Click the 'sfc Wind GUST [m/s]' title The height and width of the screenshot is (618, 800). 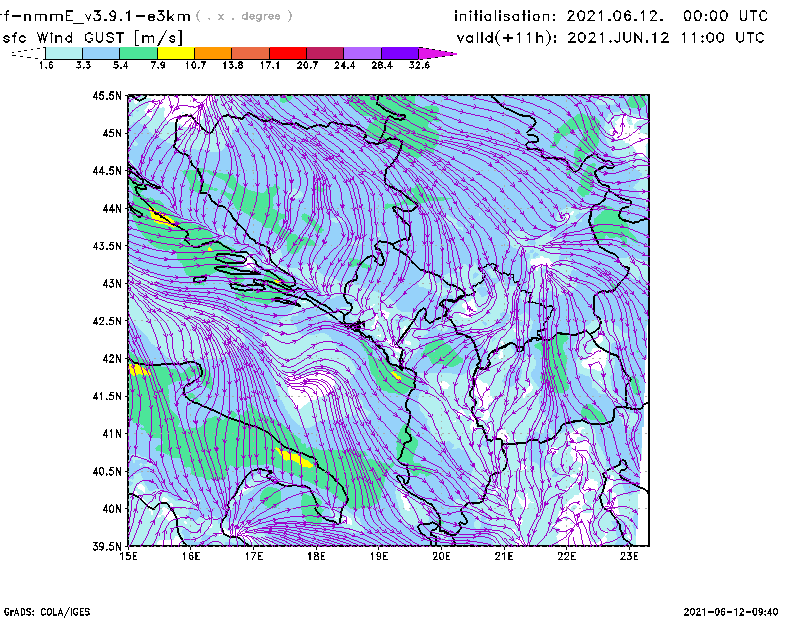[x=92, y=37]
